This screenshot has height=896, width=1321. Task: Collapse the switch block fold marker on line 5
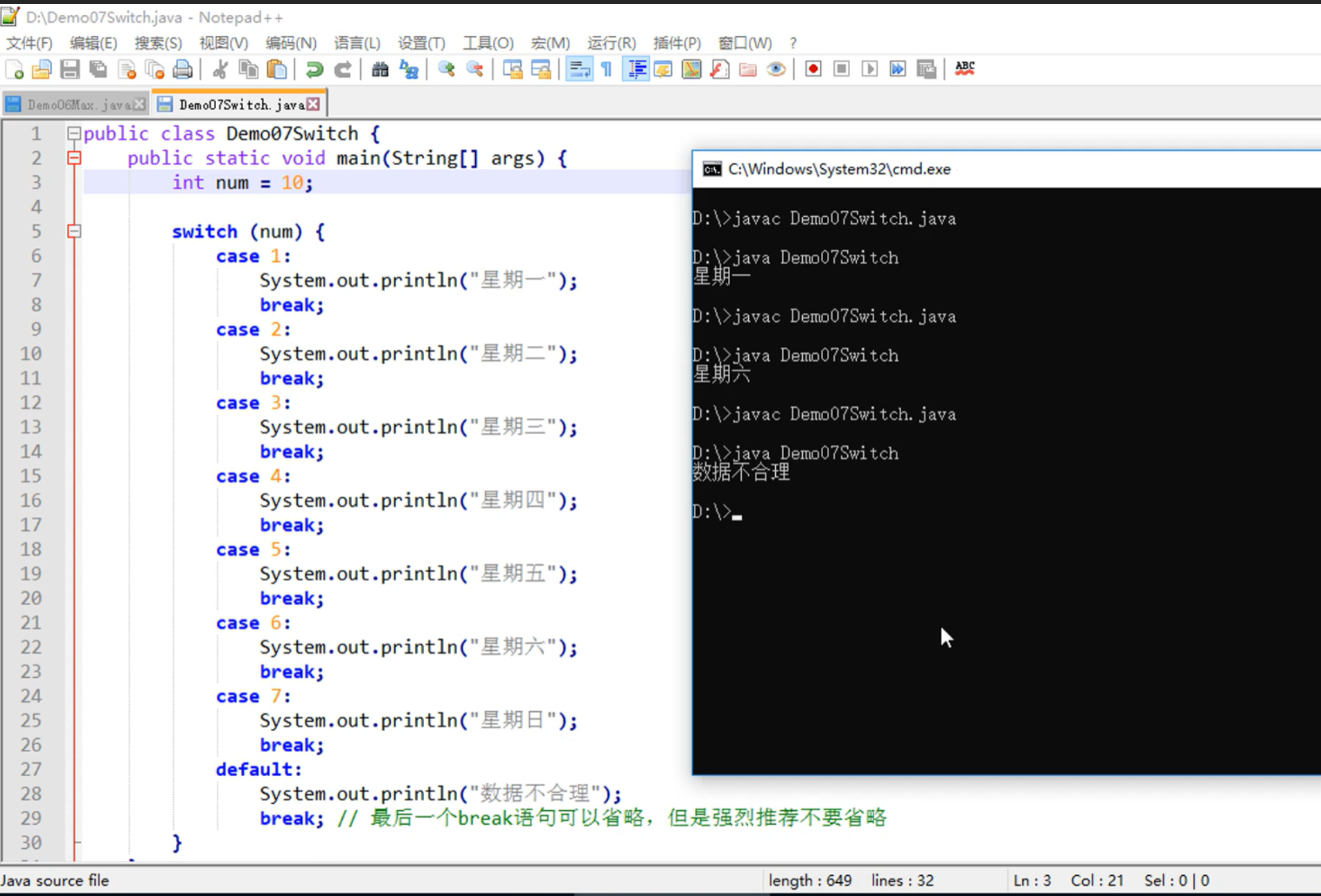(74, 231)
